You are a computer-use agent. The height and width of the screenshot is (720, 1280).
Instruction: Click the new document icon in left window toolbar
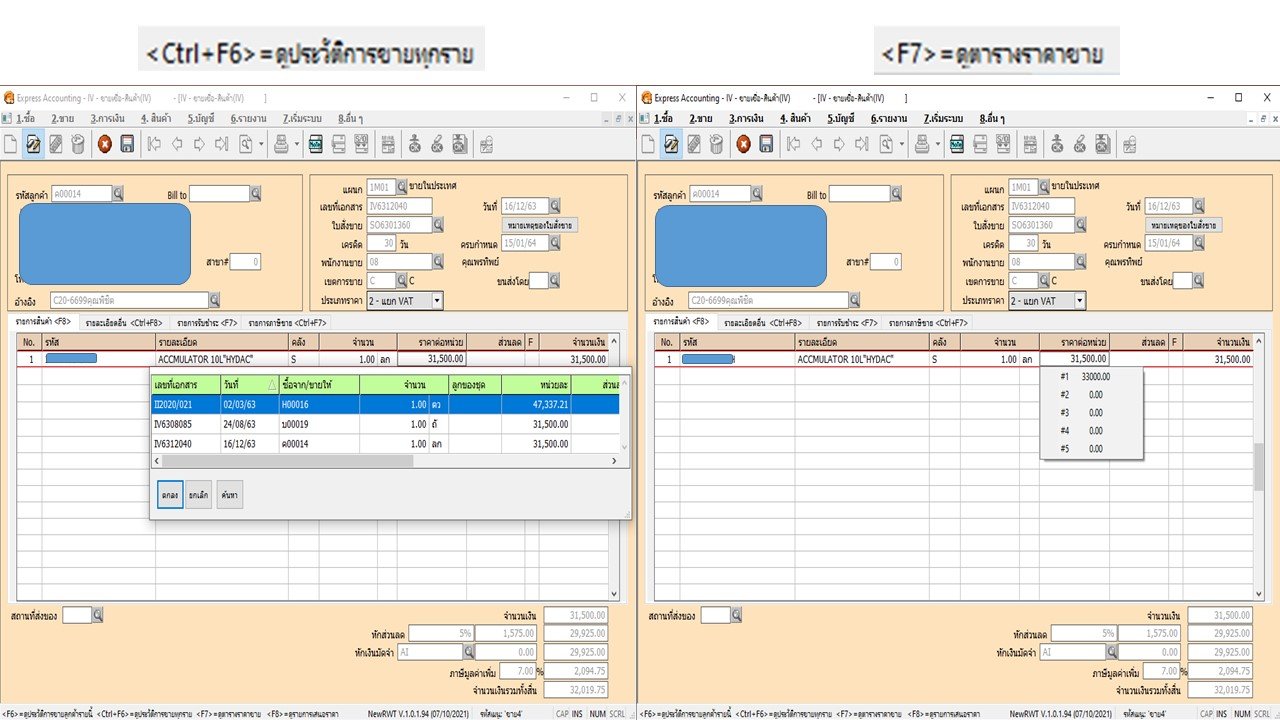(11, 144)
